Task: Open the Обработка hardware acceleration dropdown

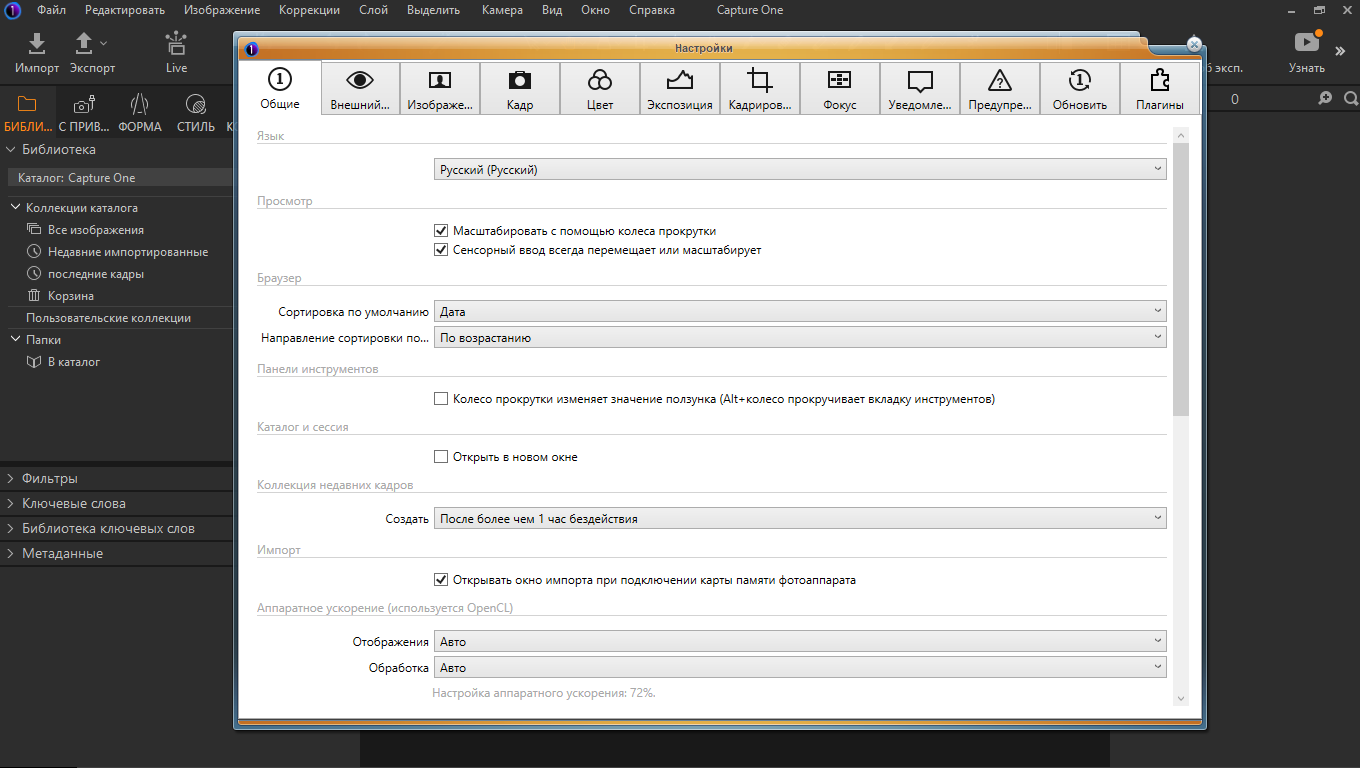Action: click(x=800, y=668)
